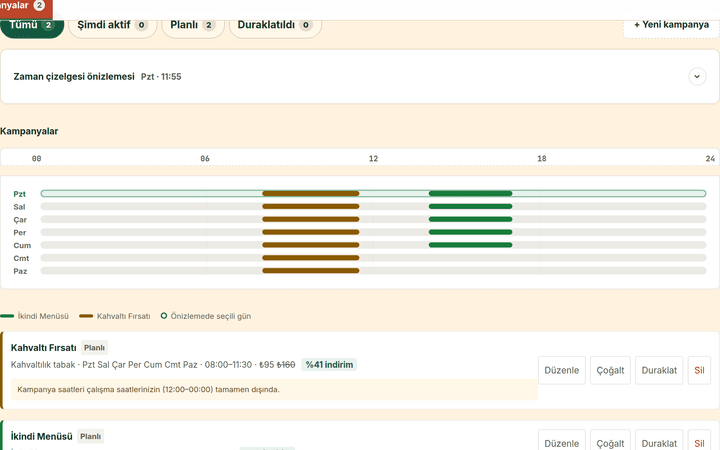Delete İkindi Menüsü with Sil
Image resolution: width=720 pixels, height=450 pixels.
pyautogui.click(x=699, y=440)
